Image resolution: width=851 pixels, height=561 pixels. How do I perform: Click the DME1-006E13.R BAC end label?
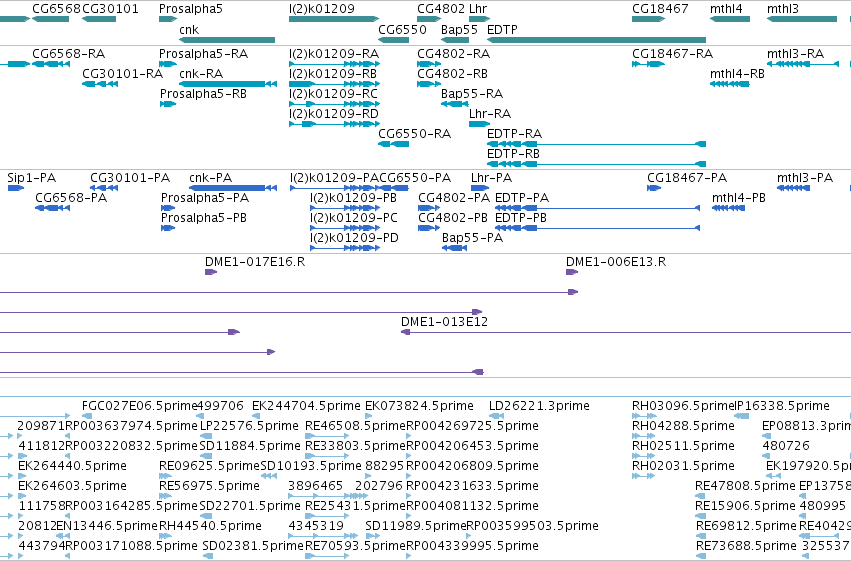pos(616,262)
